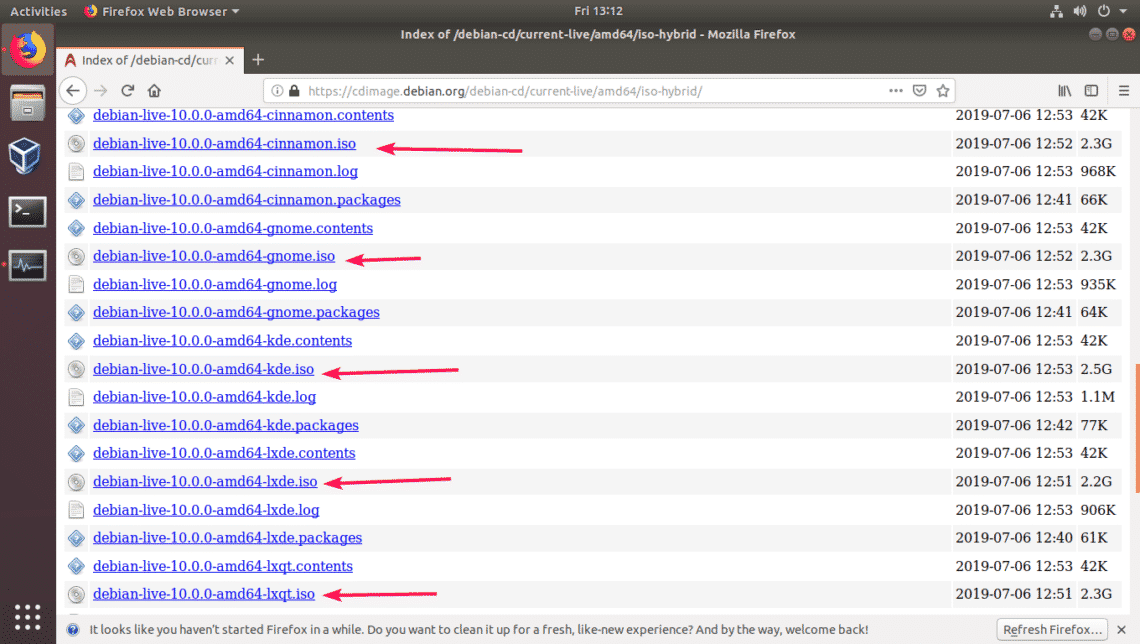Toggle the bookmark star for this page
Image resolution: width=1140 pixels, height=644 pixels.
tap(942, 90)
